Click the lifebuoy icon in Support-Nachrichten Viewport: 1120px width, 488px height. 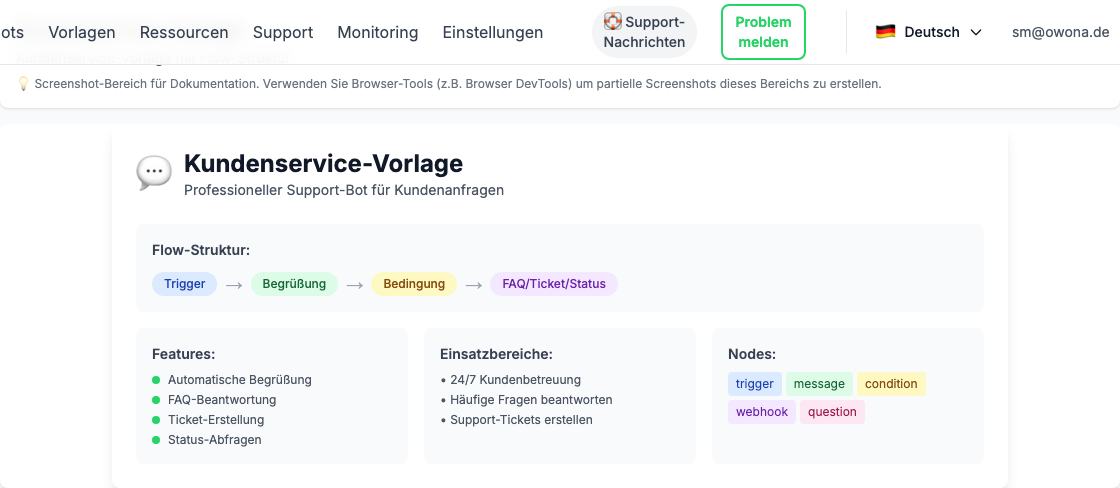[x=613, y=21]
